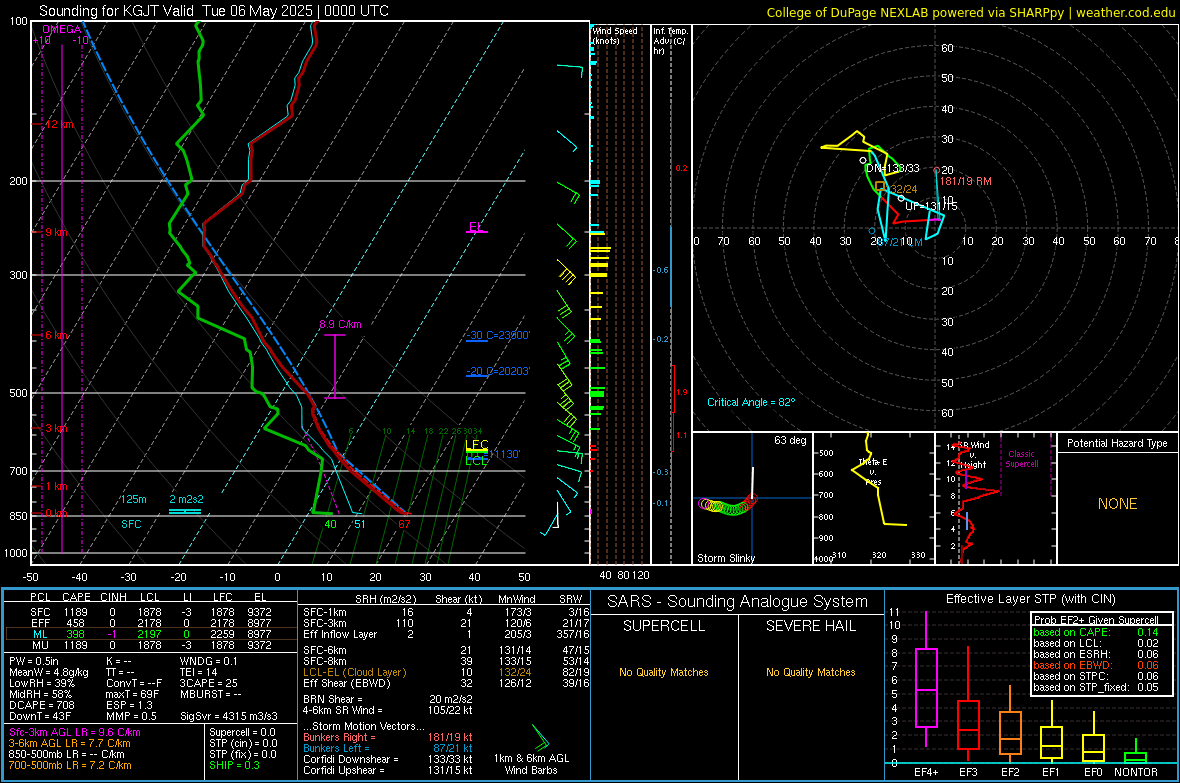The image size is (1180, 783).
Task: Click the DCAPE = 708 value
Action: [41, 705]
